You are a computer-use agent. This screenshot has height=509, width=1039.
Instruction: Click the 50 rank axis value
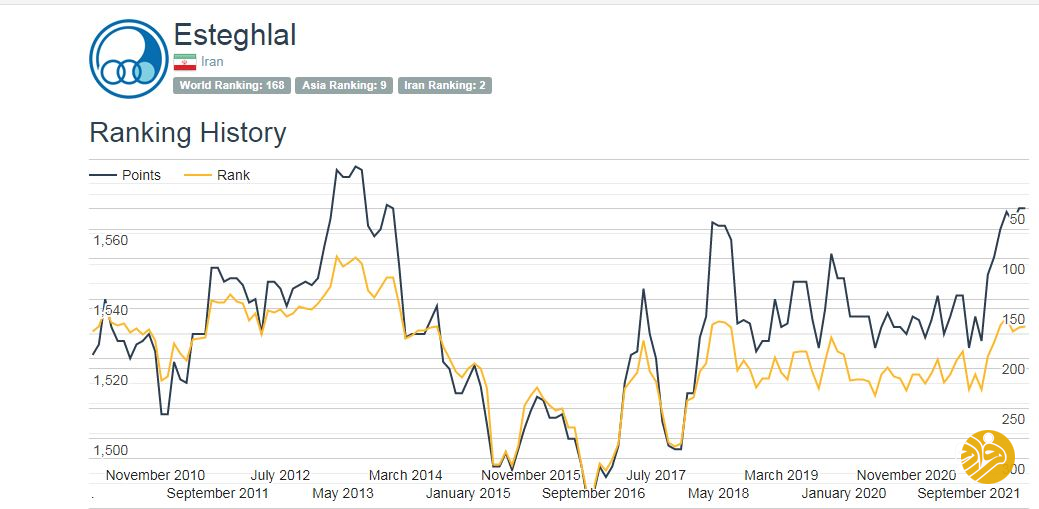pos(1017,219)
